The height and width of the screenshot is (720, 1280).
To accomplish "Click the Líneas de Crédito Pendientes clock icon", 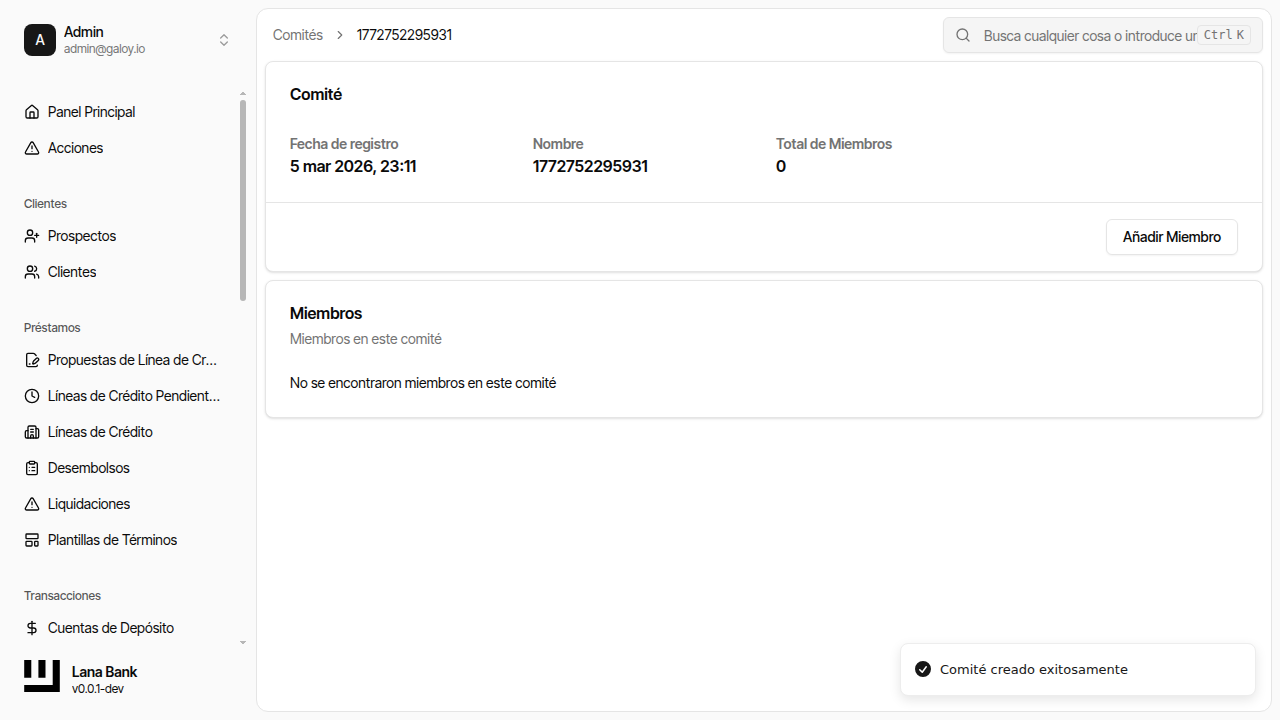I will point(32,396).
